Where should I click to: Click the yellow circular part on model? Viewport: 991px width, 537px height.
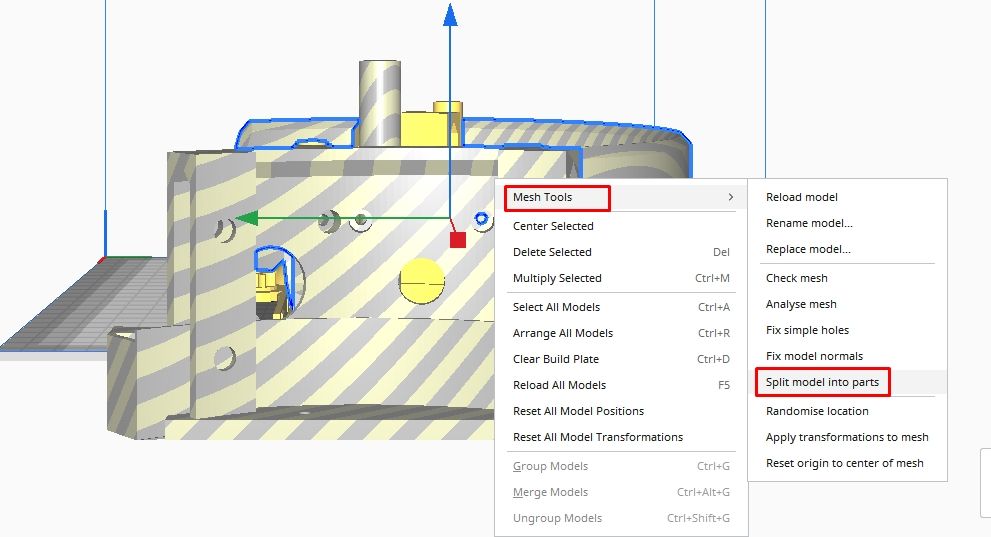pos(422,281)
